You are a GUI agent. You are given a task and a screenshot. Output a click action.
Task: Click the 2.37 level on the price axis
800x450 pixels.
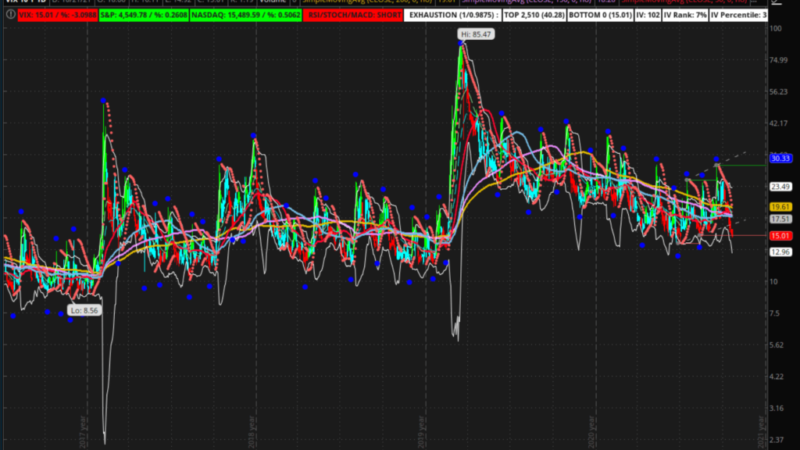tap(777, 440)
